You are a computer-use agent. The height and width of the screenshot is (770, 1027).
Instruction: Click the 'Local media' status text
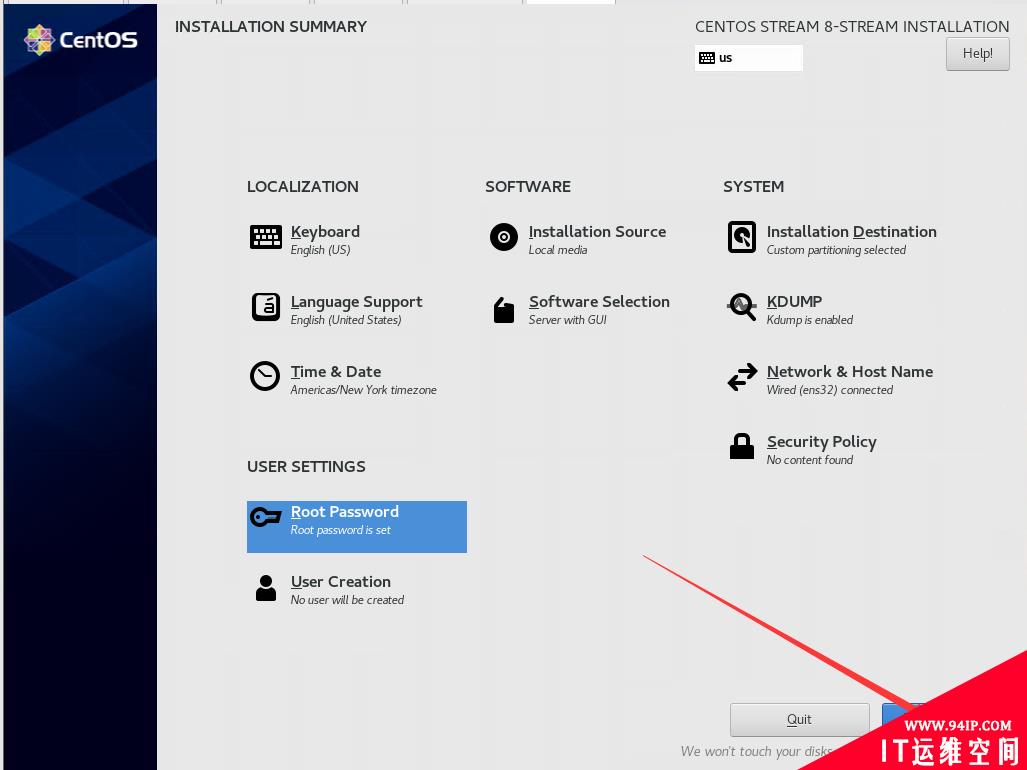coord(557,250)
